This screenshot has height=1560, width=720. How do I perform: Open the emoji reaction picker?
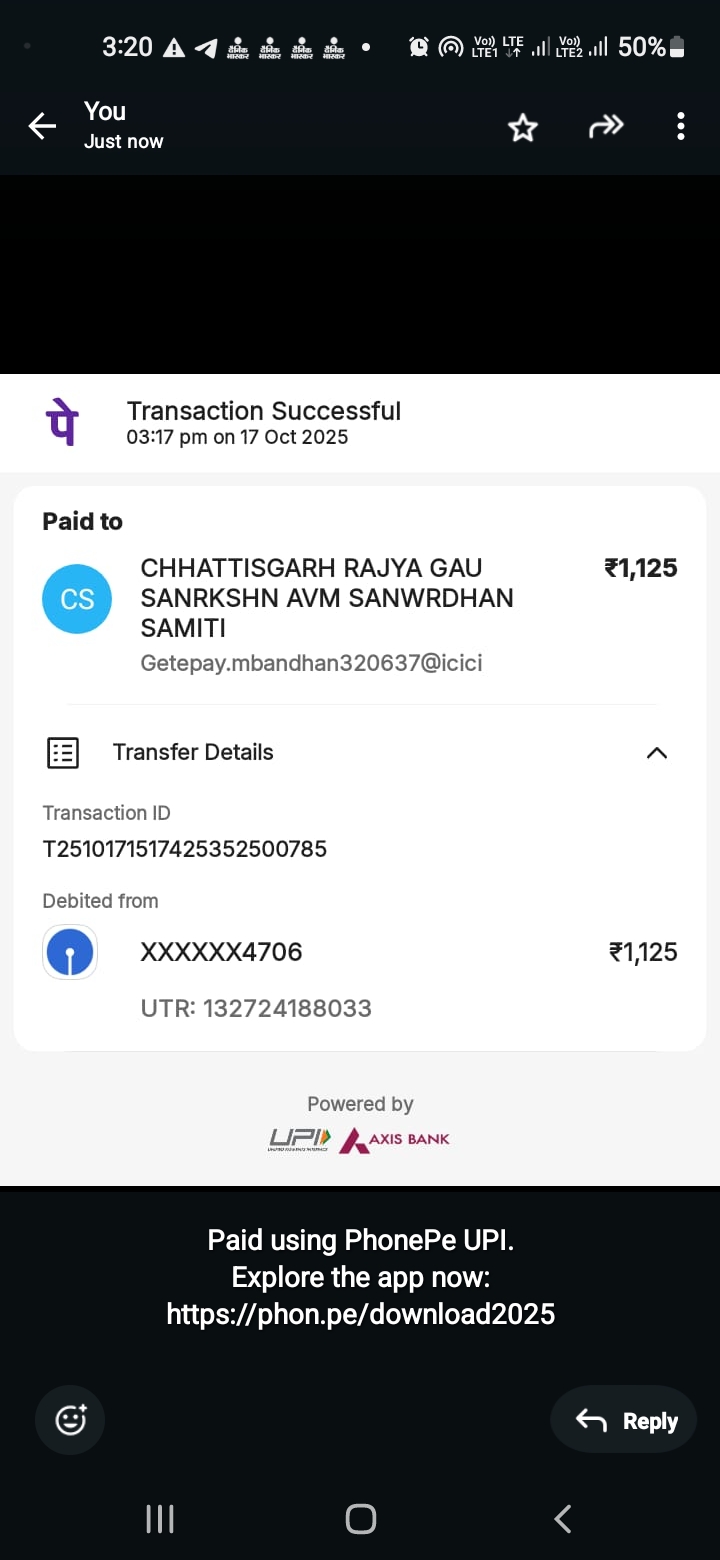click(x=70, y=1420)
